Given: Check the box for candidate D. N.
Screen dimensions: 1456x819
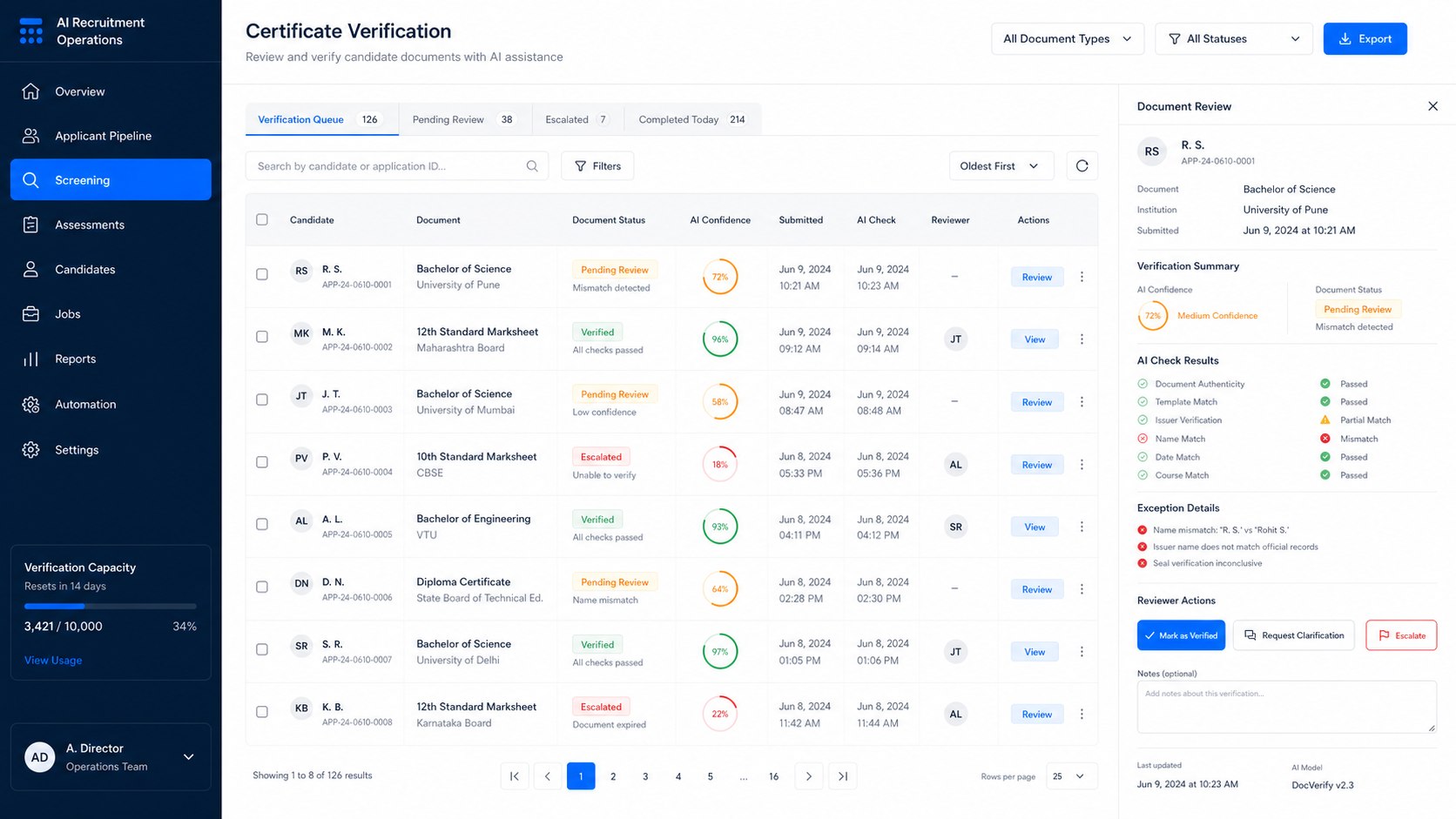Looking at the screenshot, I should click(x=262, y=587).
